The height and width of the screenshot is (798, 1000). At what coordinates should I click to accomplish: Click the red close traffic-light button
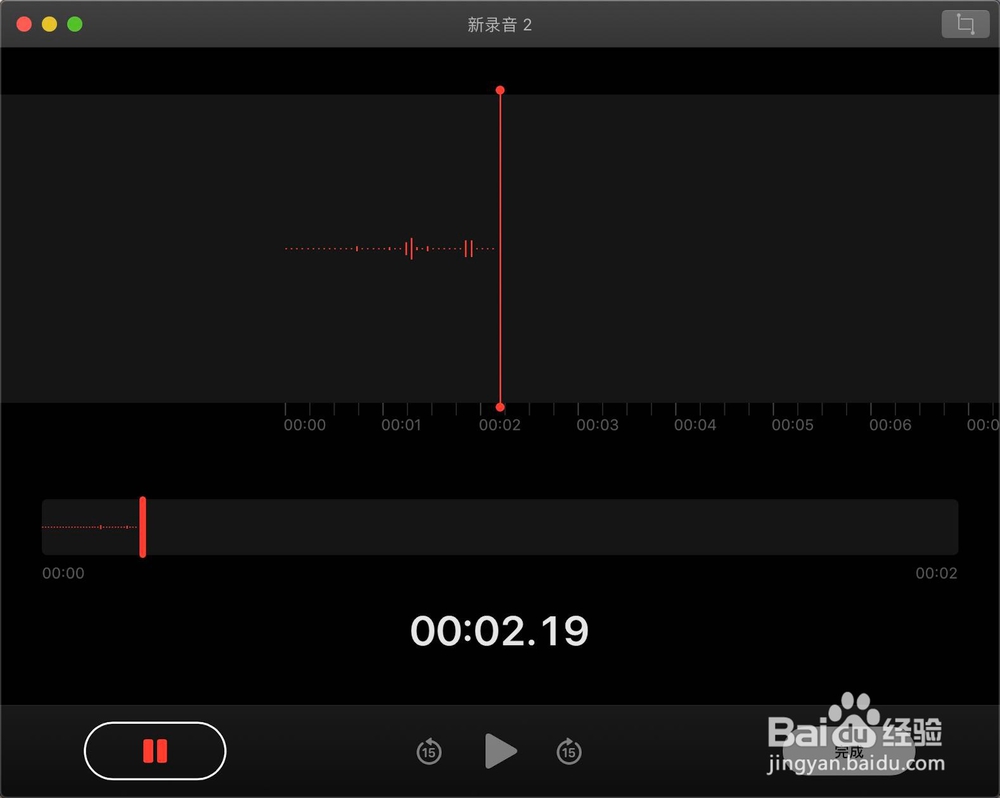(23, 23)
